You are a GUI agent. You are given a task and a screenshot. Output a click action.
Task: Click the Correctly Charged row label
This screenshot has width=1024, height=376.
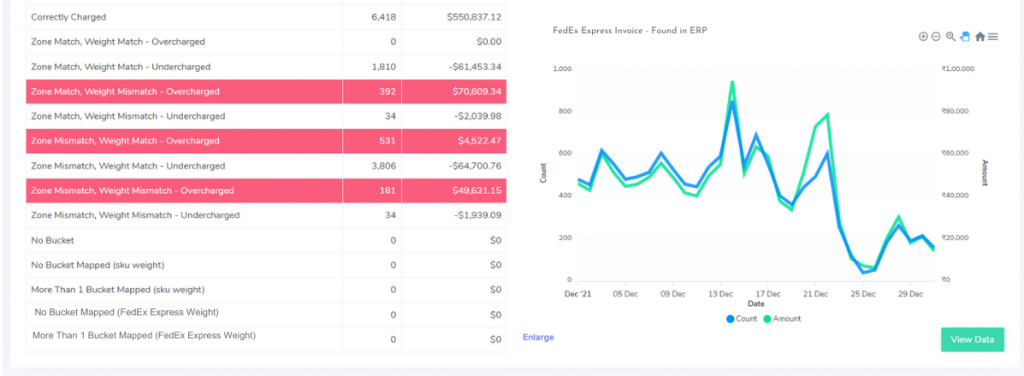(69, 17)
